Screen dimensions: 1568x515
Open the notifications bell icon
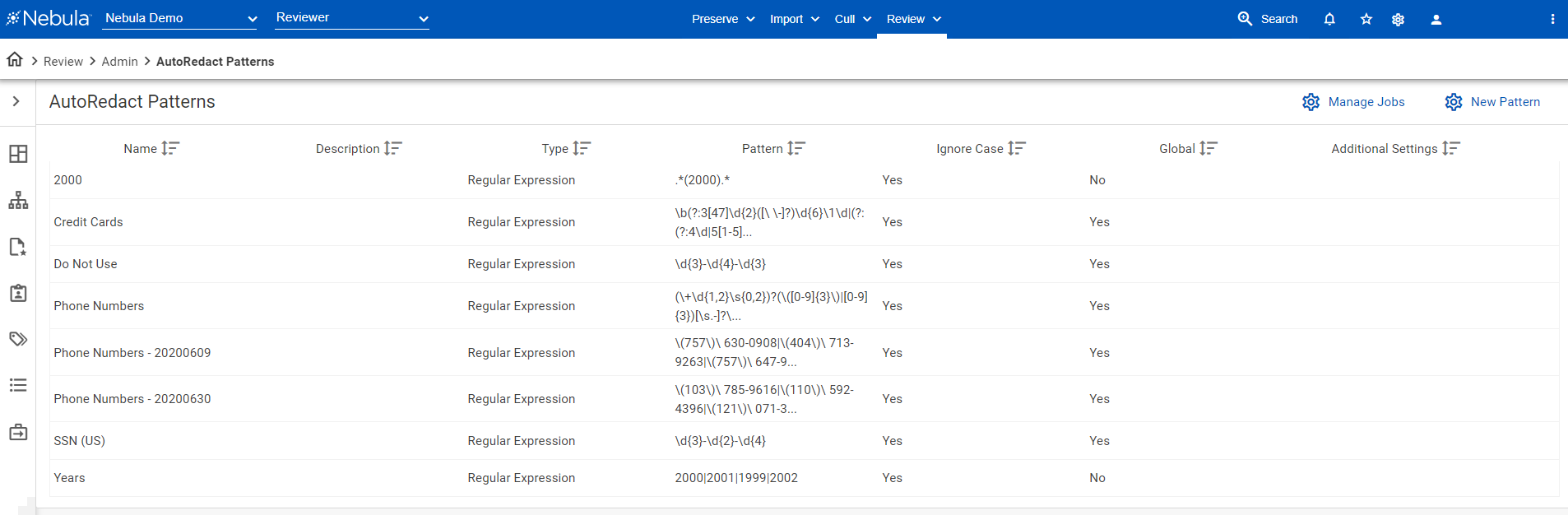[1329, 19]
